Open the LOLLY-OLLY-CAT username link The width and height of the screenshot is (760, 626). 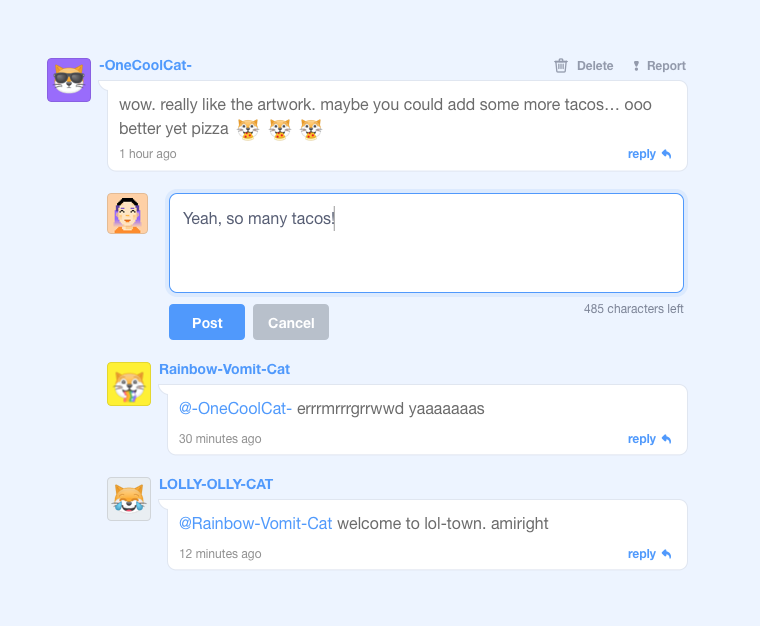pos(216,484)
